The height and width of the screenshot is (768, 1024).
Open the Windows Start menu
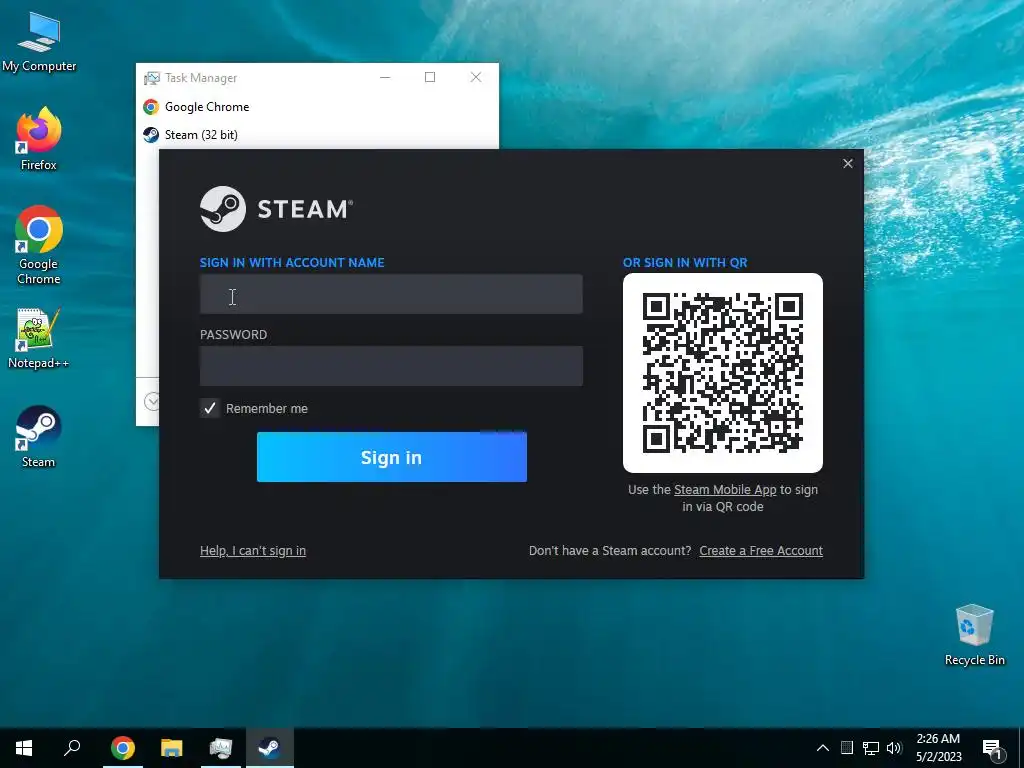[24, 748]
